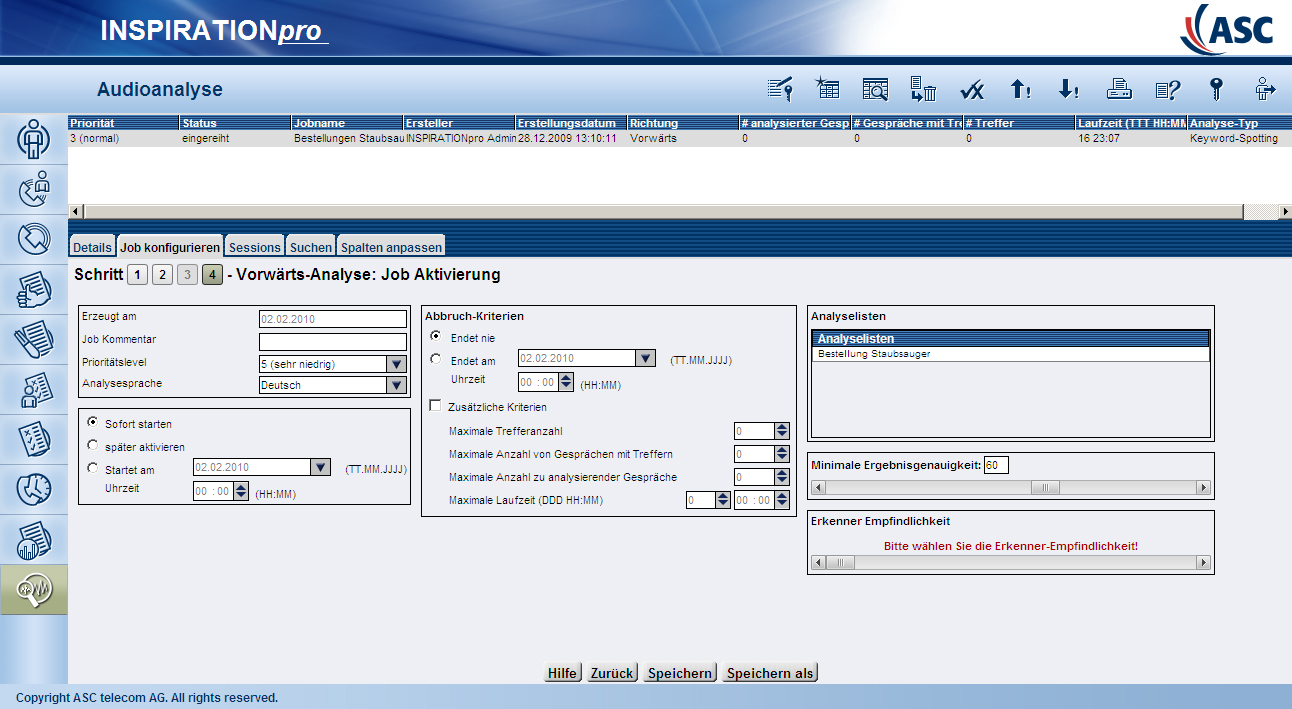Open the 'Spalten anpassen' tab
Viewport: 1292px width, 709px height.
coord(390,247)
